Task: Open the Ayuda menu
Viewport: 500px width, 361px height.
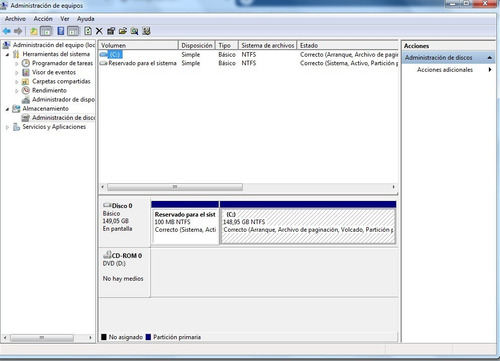Action: click(86, 19)
